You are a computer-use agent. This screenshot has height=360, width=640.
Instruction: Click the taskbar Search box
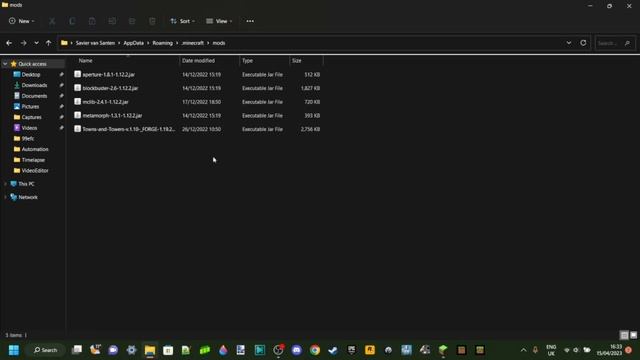pyautogui.click(x=46, y=350)
